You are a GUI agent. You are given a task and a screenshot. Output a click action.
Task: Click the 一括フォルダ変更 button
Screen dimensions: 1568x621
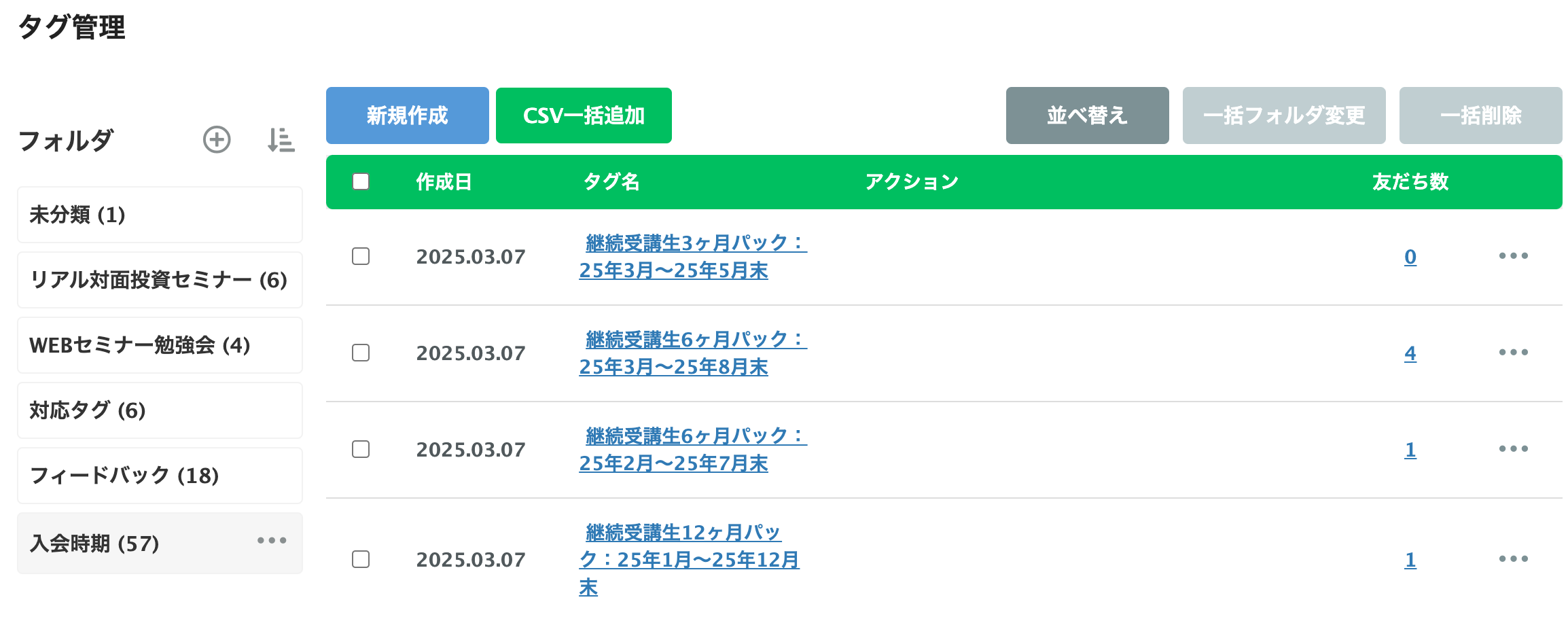pos(1284,115)
